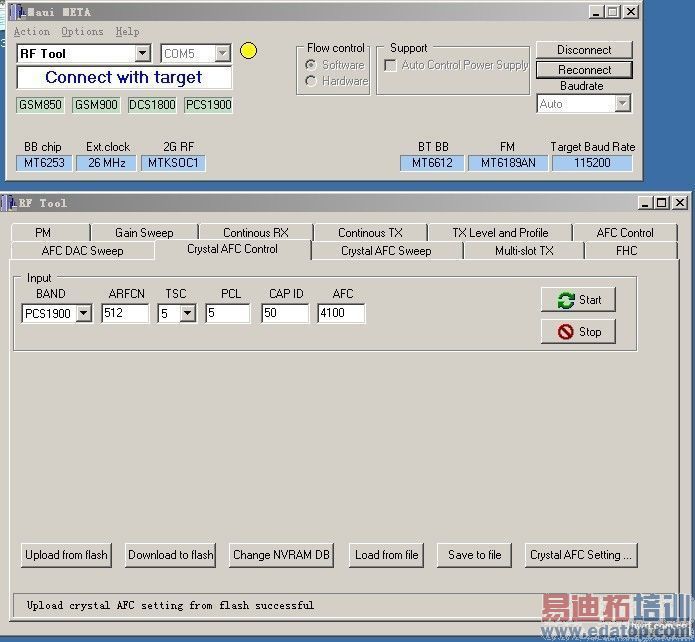
Task: Click the Maui META title bar icon
Action: pyautogui.click(x=18, y=12)
